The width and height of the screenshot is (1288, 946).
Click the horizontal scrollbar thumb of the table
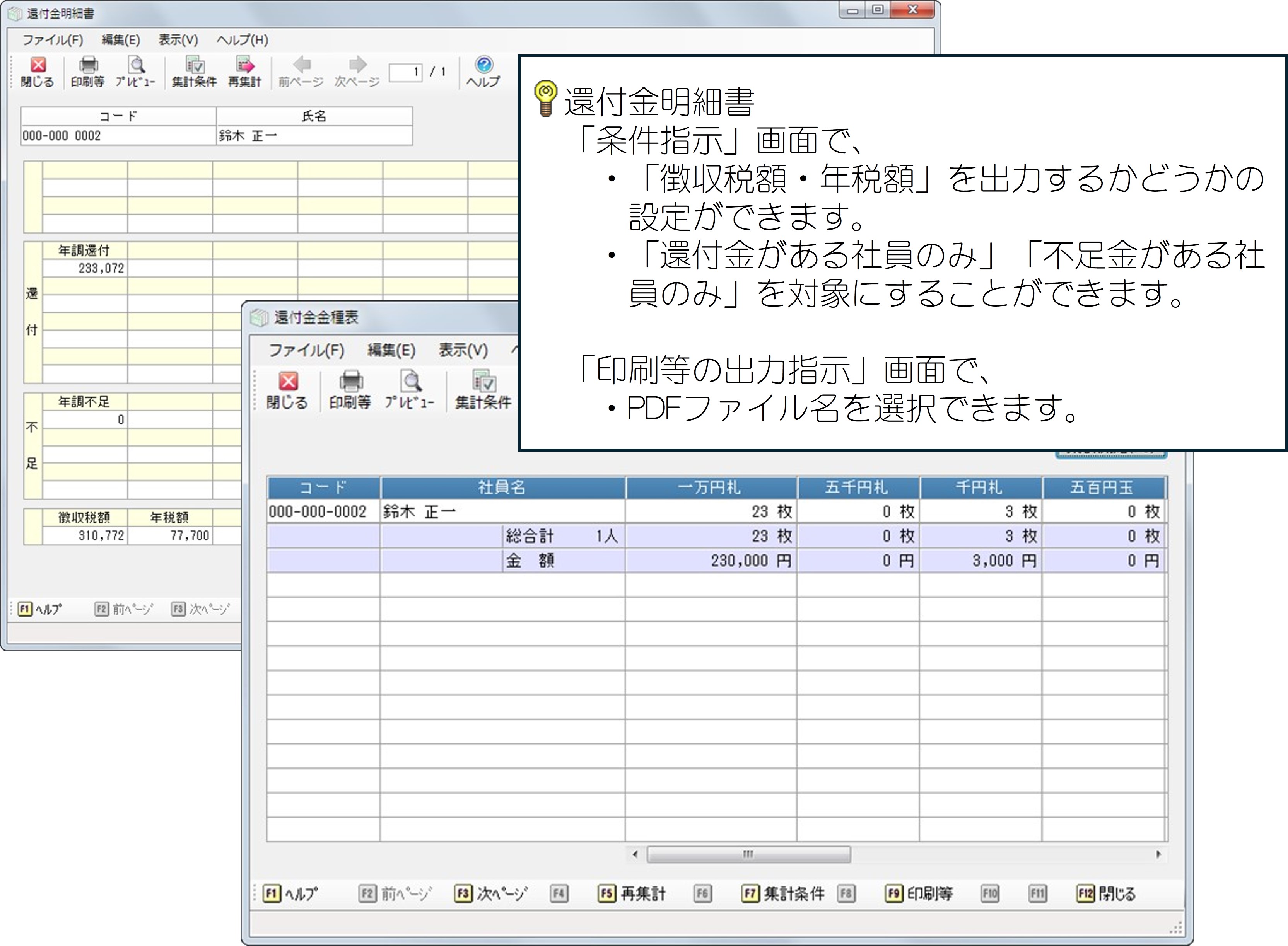748,854
